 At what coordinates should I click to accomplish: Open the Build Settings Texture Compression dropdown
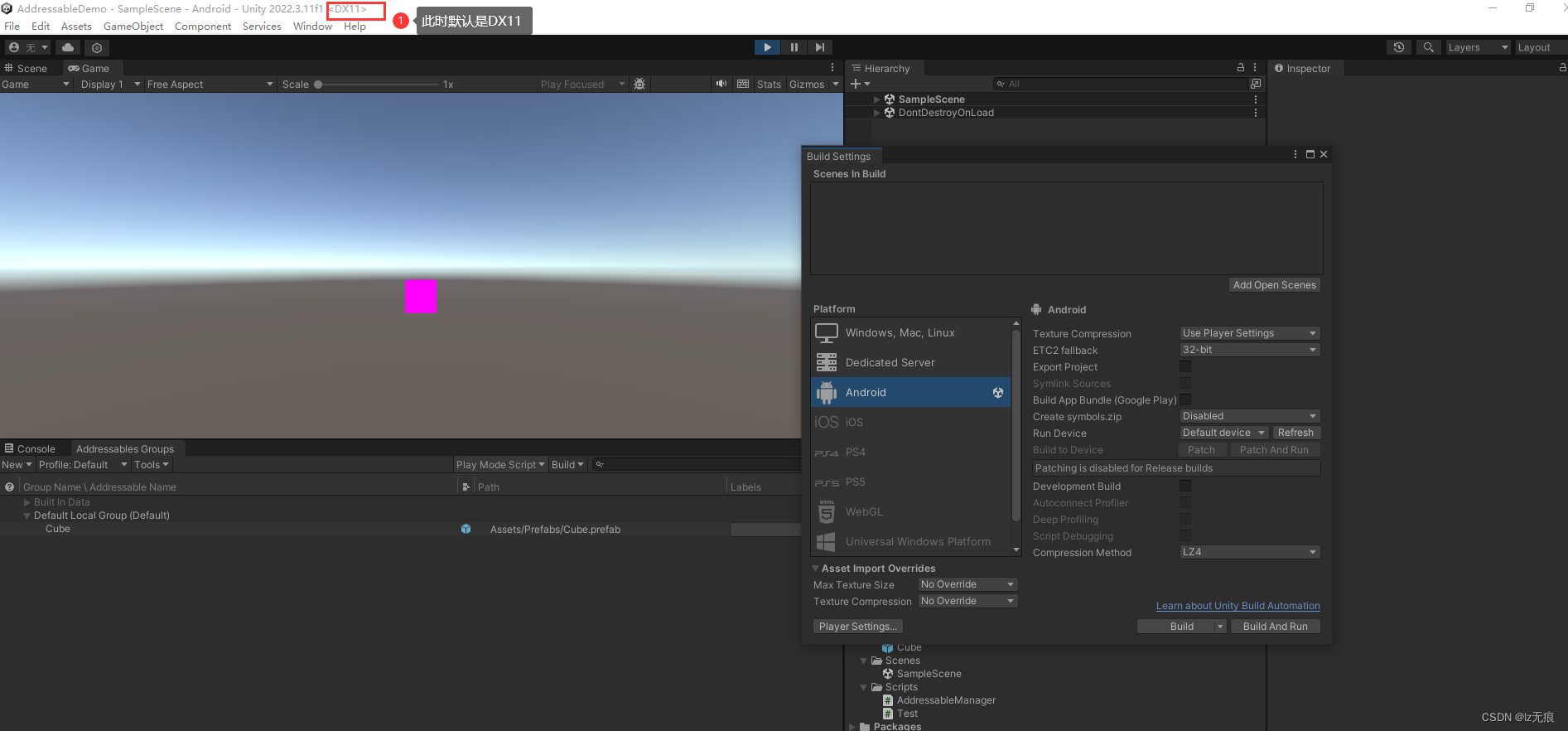(x=1249, y=333)
